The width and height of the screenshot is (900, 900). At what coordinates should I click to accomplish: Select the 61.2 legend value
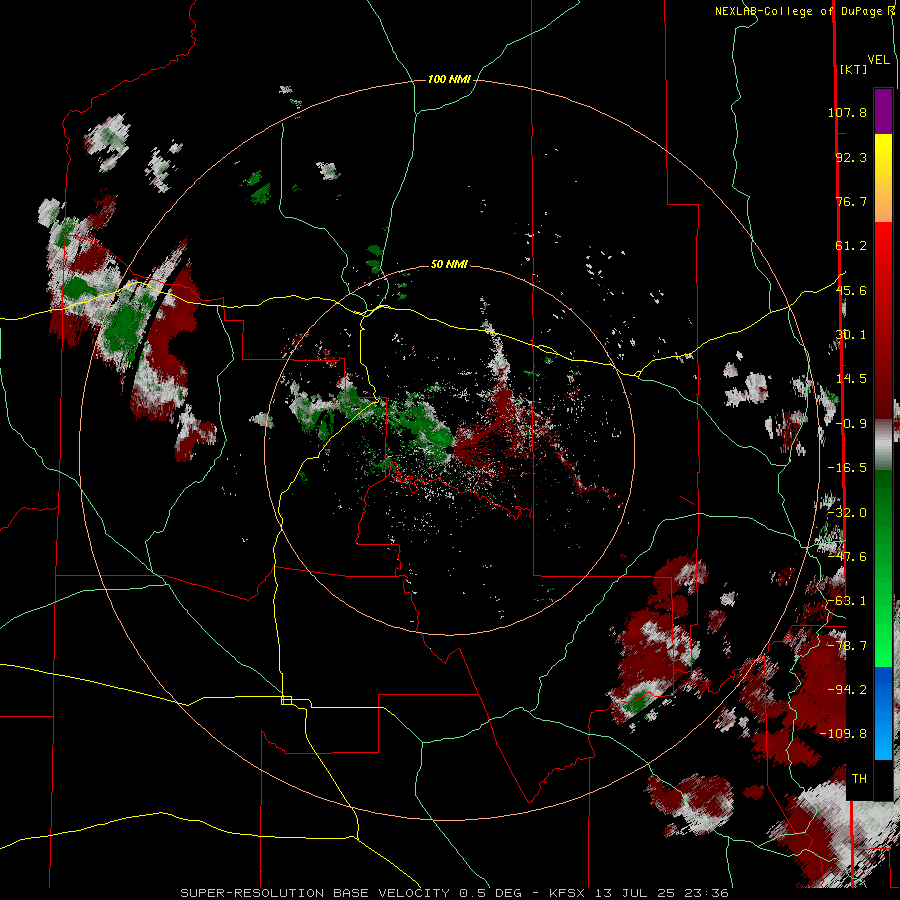[851, 246]
